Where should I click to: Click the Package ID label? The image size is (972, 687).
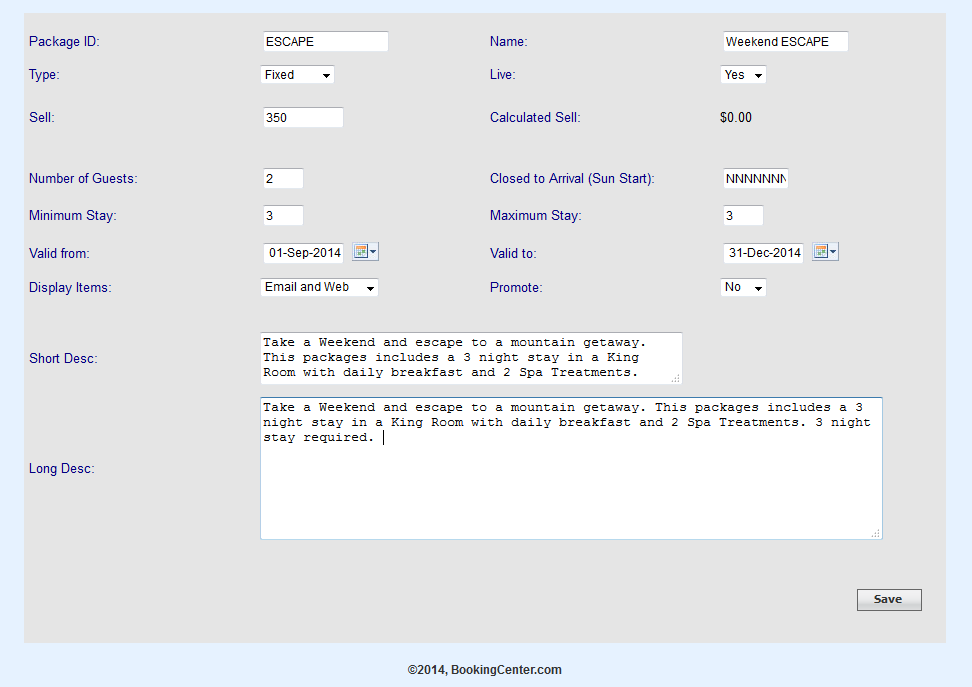coord(64,42)
